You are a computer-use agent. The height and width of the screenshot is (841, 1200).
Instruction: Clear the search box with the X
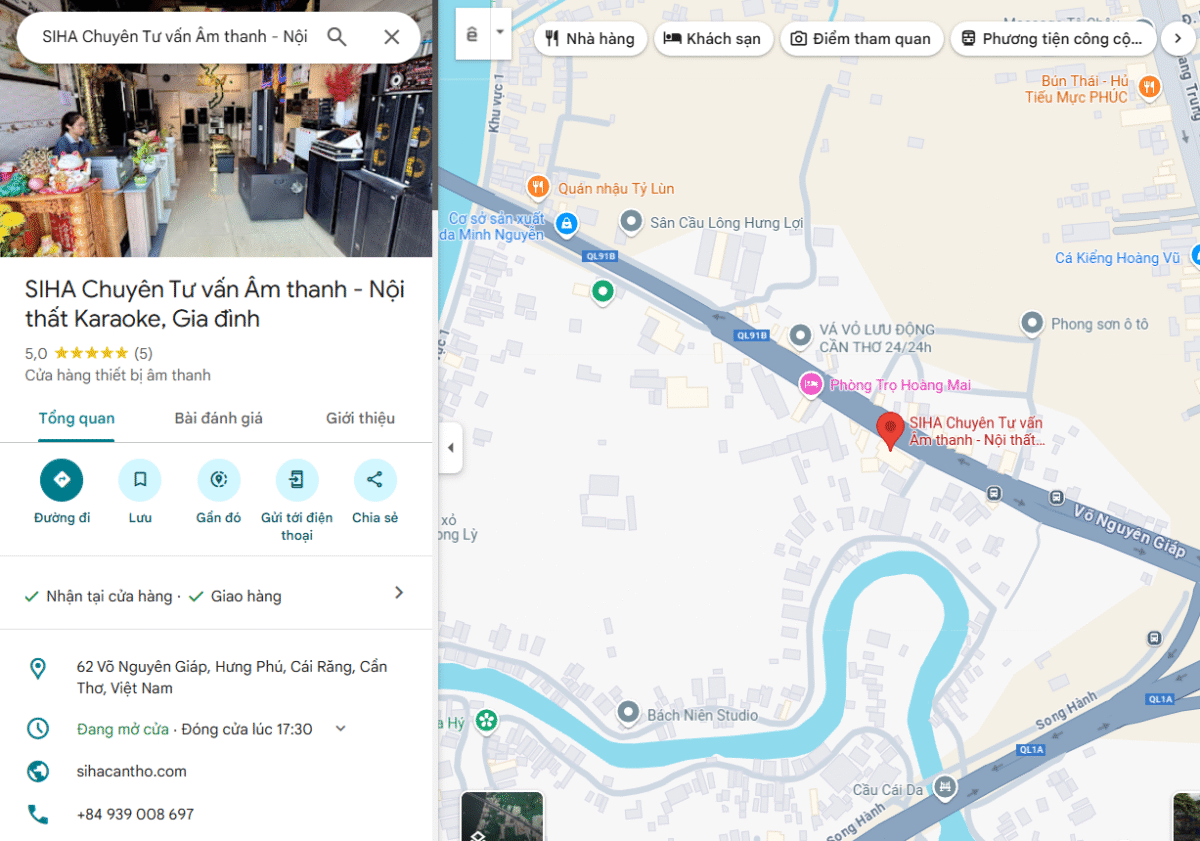point(392,37)
